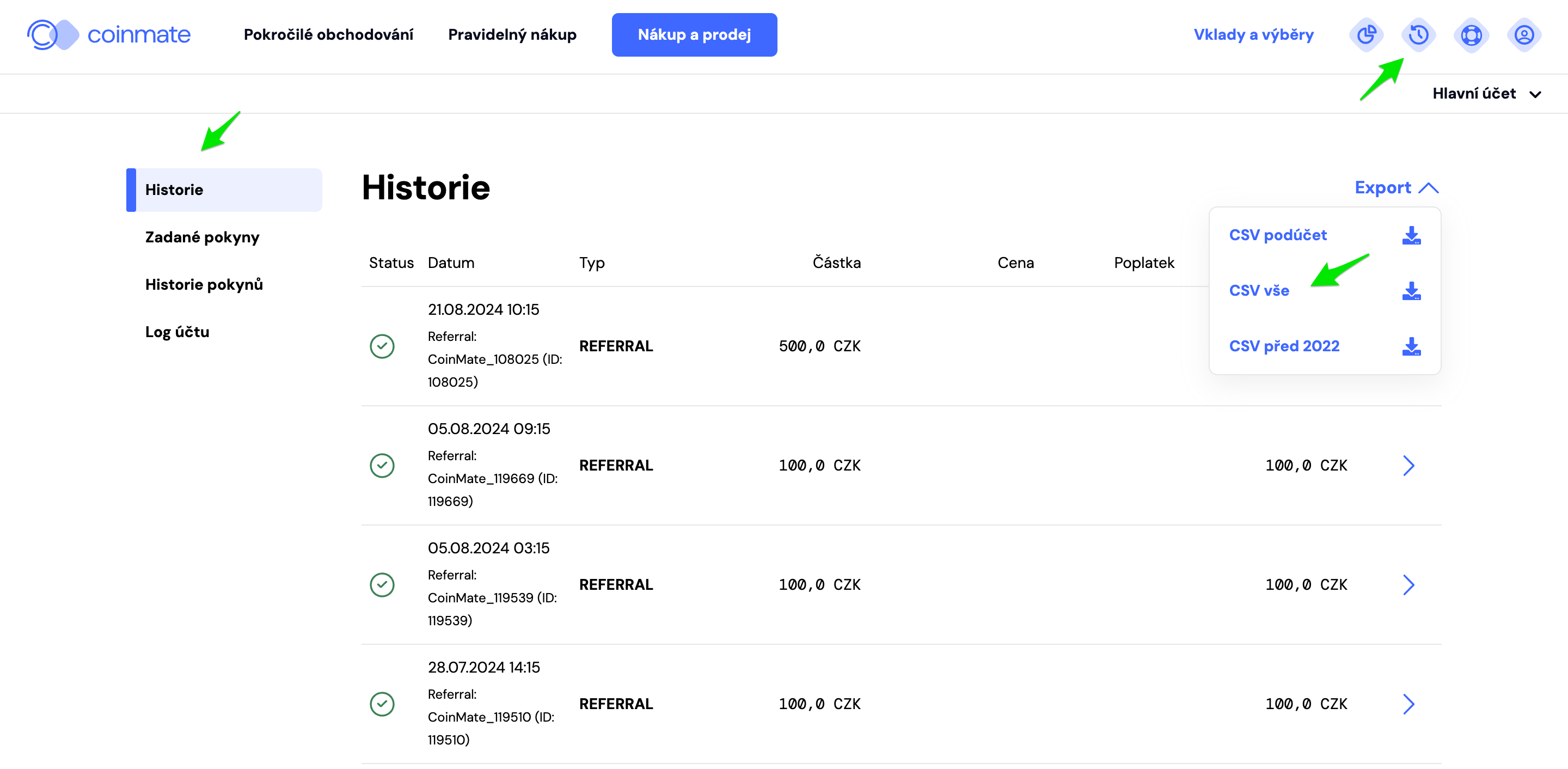Click date 05.08.2024 03:15
This screenshot has width=1568, height=769.
click(489, 548)
